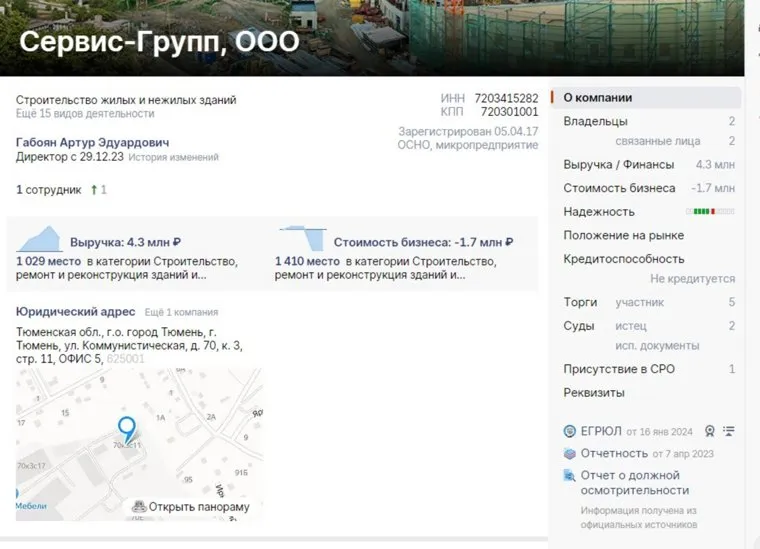Image resolution: width=760 pixels, height=549 pixels.
Task: Click the business value chart icon
Action: point(302,240)
